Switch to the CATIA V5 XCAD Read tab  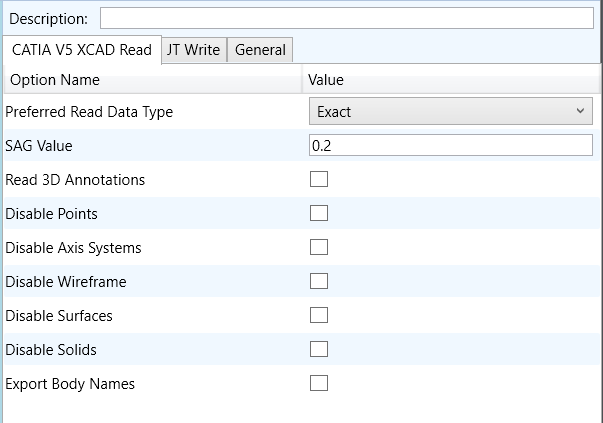tap(82, 50)
